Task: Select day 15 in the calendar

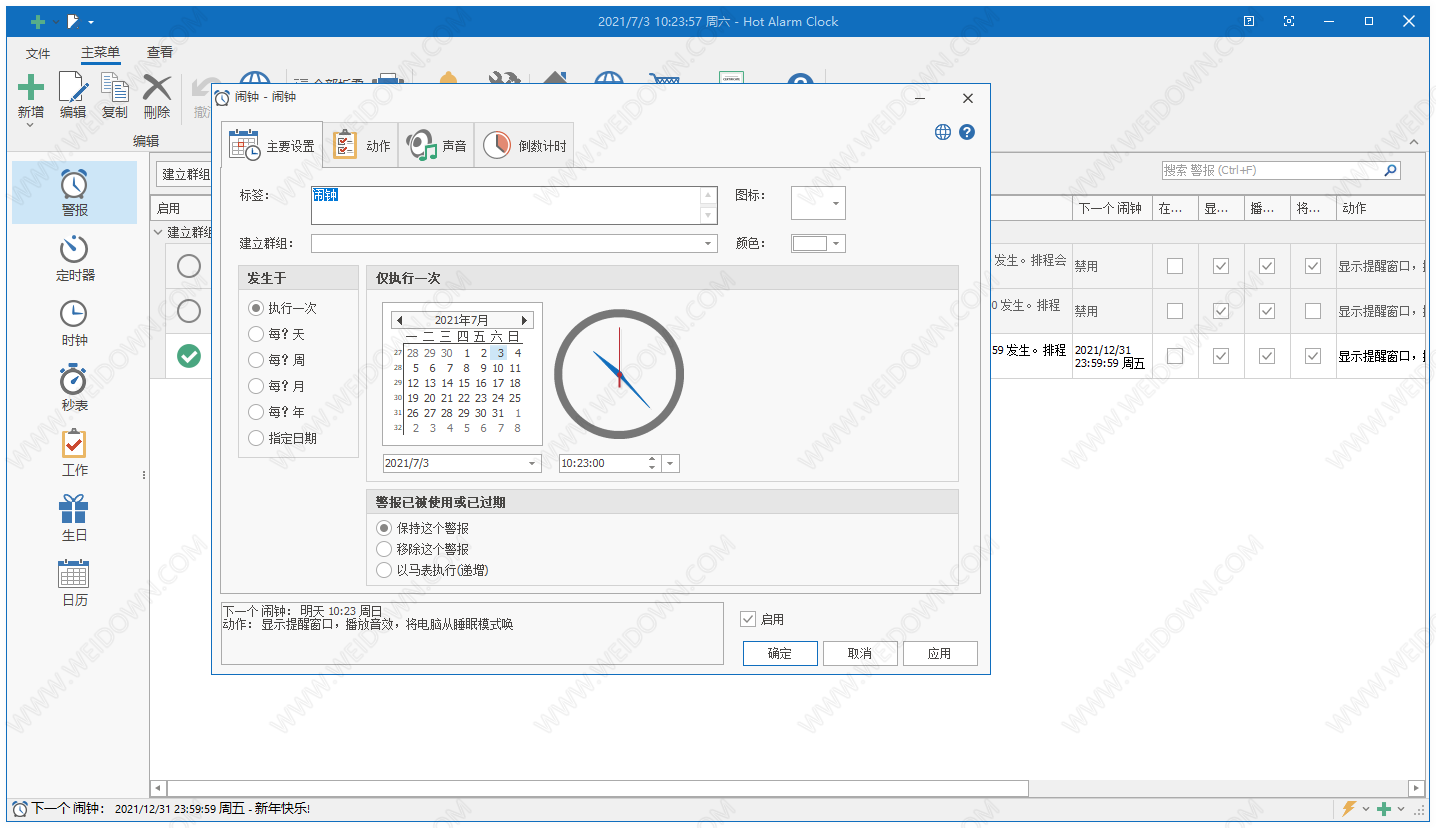Action: click(x=464, y=383)
